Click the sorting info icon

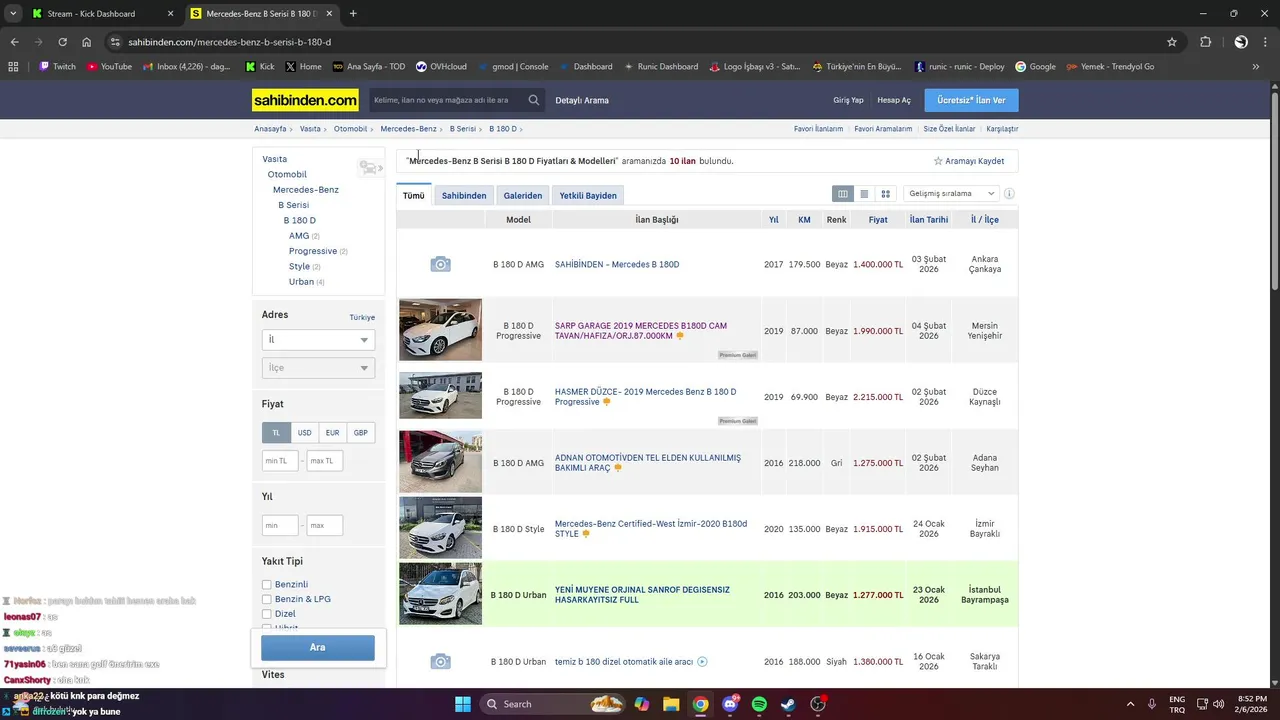coord(1009,194)
